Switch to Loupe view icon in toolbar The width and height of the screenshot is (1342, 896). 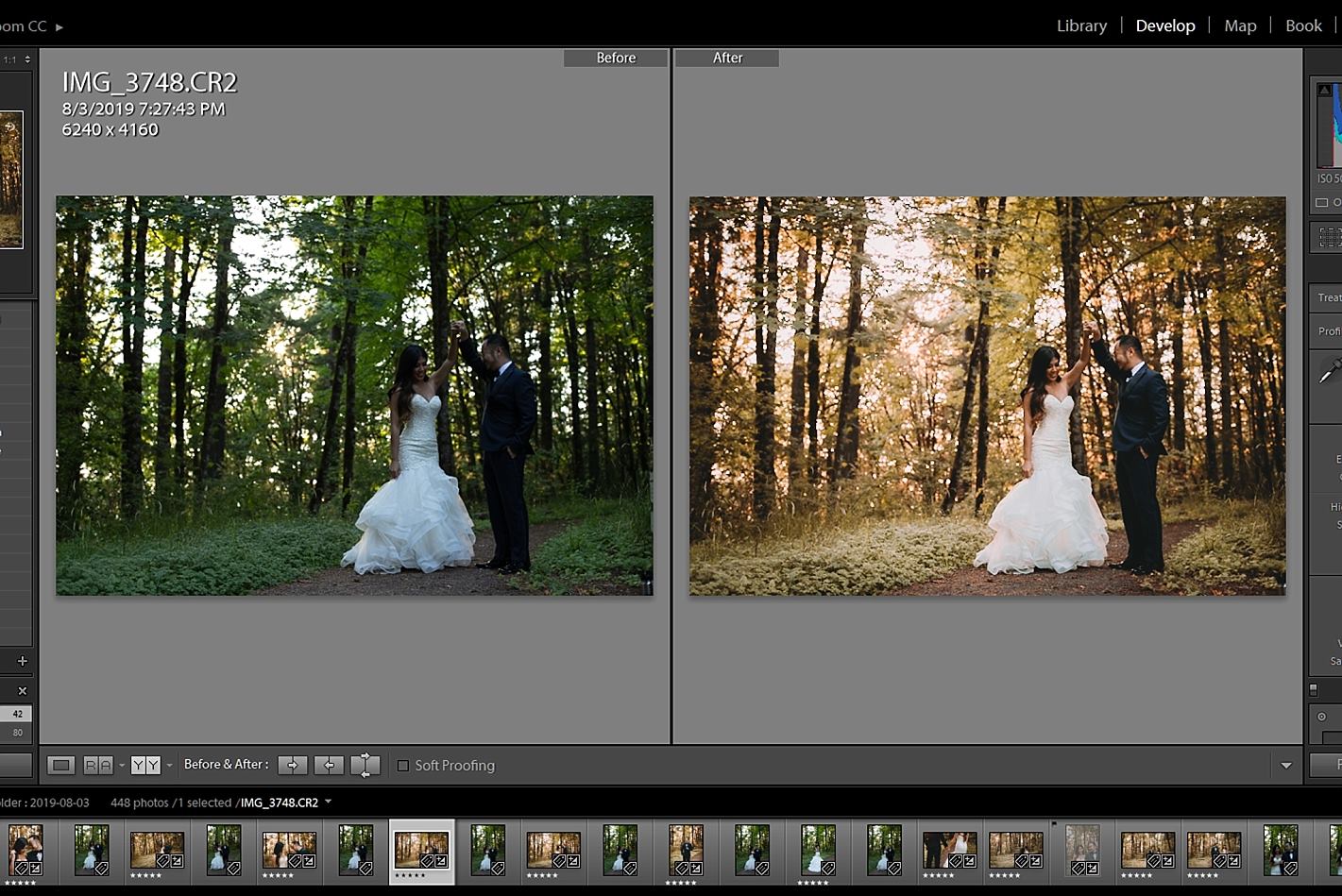[61, 765]
